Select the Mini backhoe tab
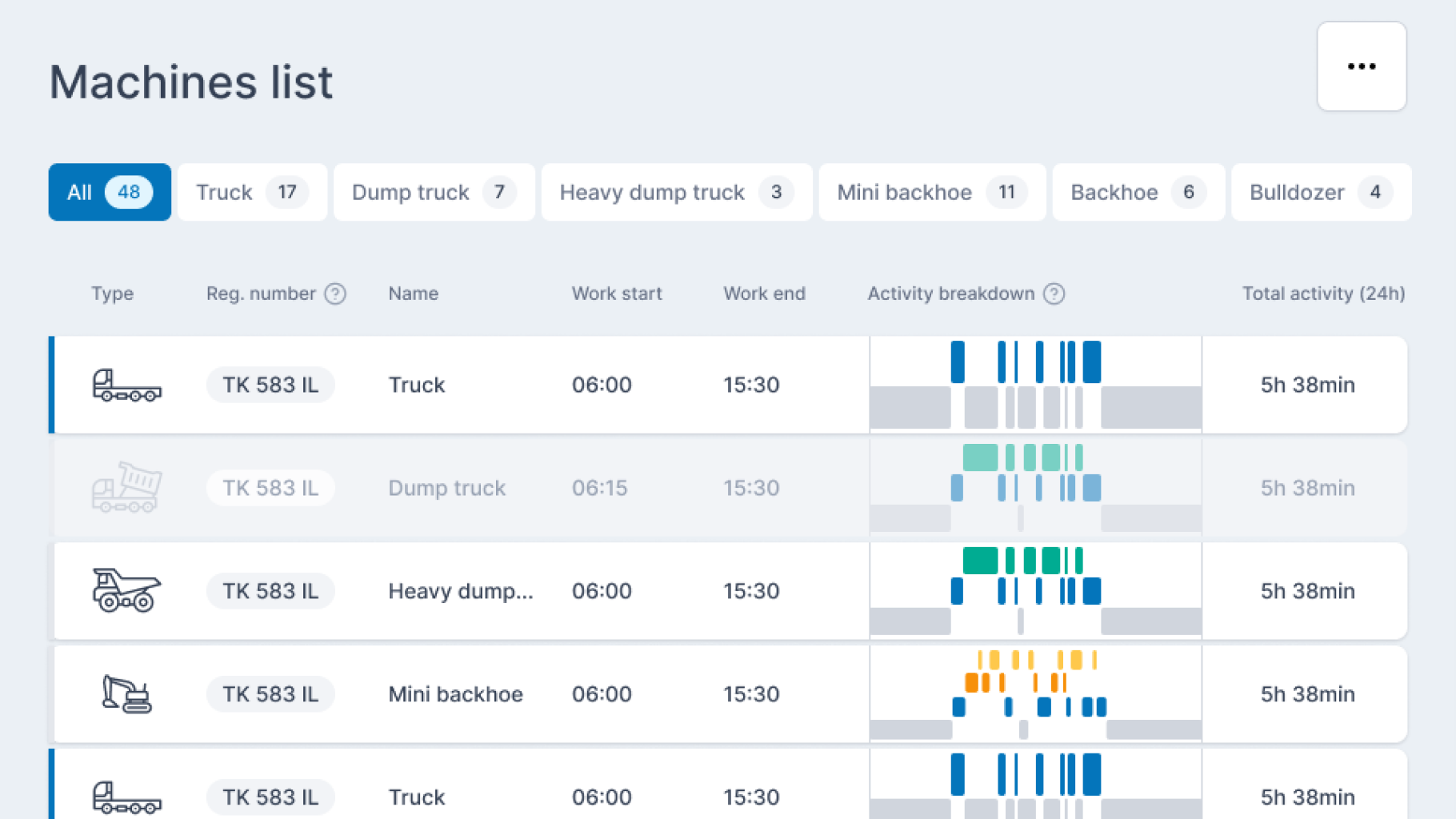The width and height of the screenshot is (1456, 819). 932,192
